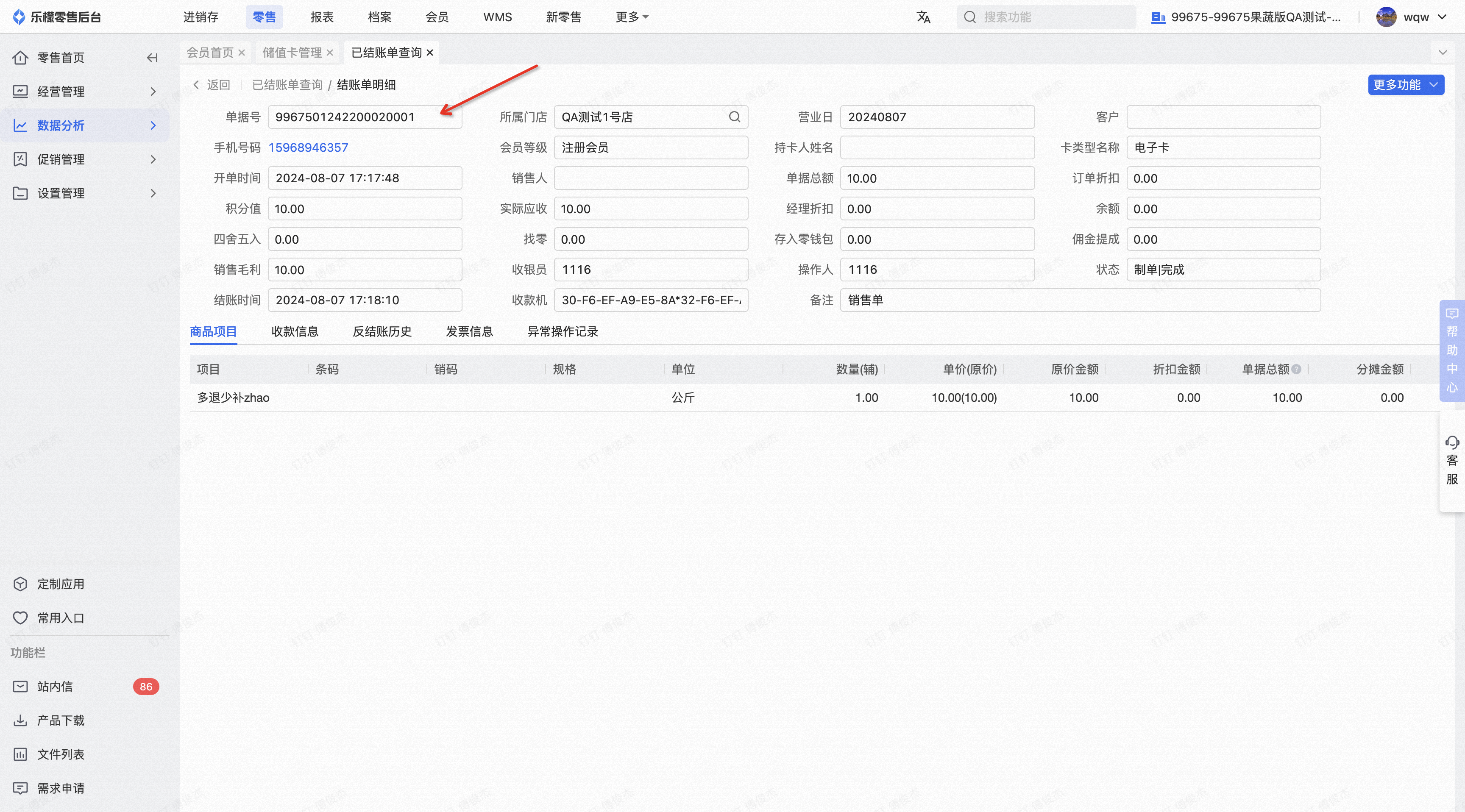Click the 数据分析 chart icon

pyautogui.click(x=20, y=125)
